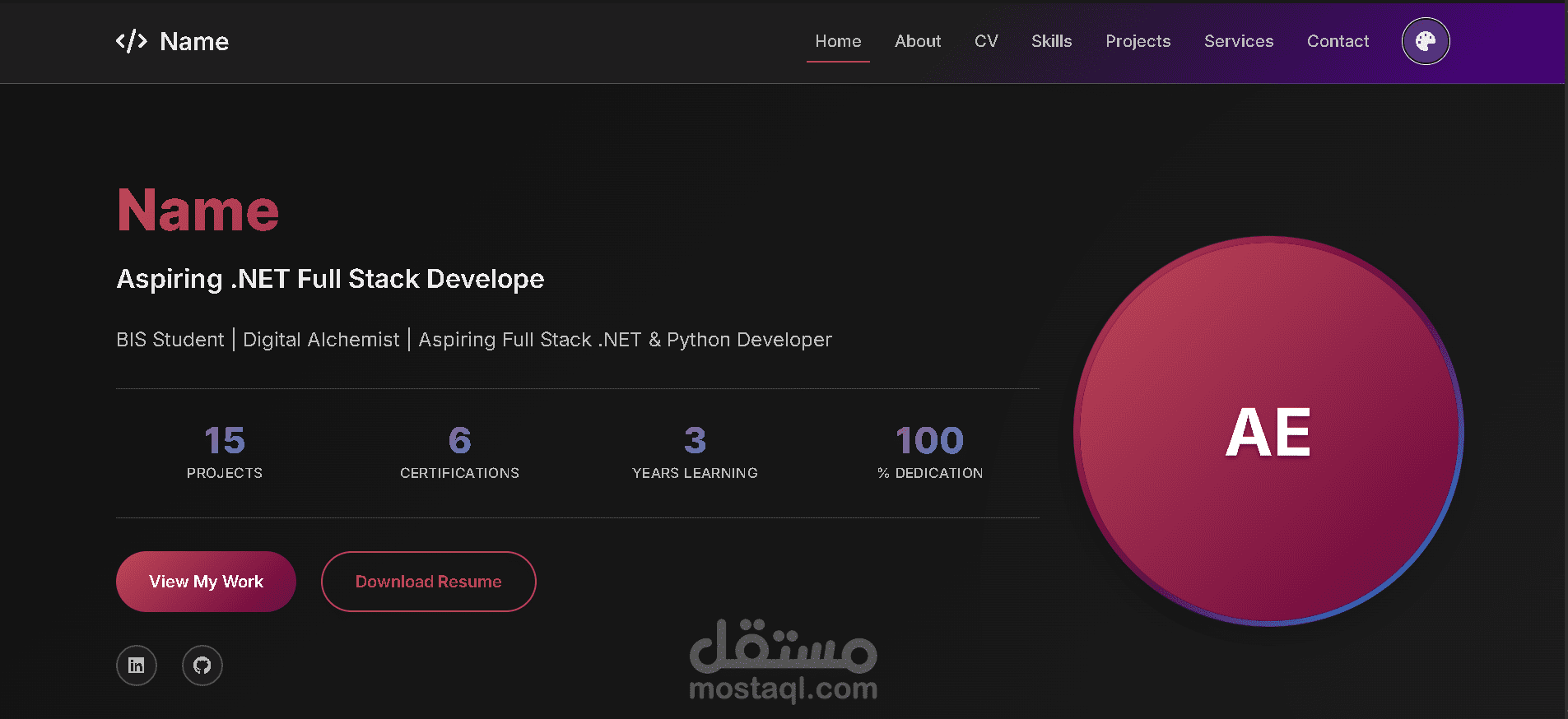1568x719 pixels.
Task: Open the Projects nav link
Action: pyautogui.click(x=1138, y=41)
